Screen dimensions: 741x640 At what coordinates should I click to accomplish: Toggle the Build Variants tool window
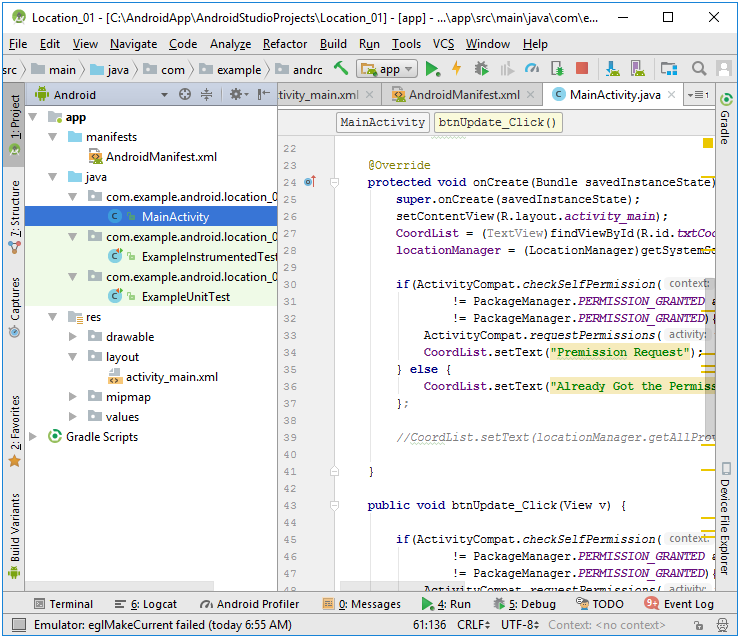[15, 536]
